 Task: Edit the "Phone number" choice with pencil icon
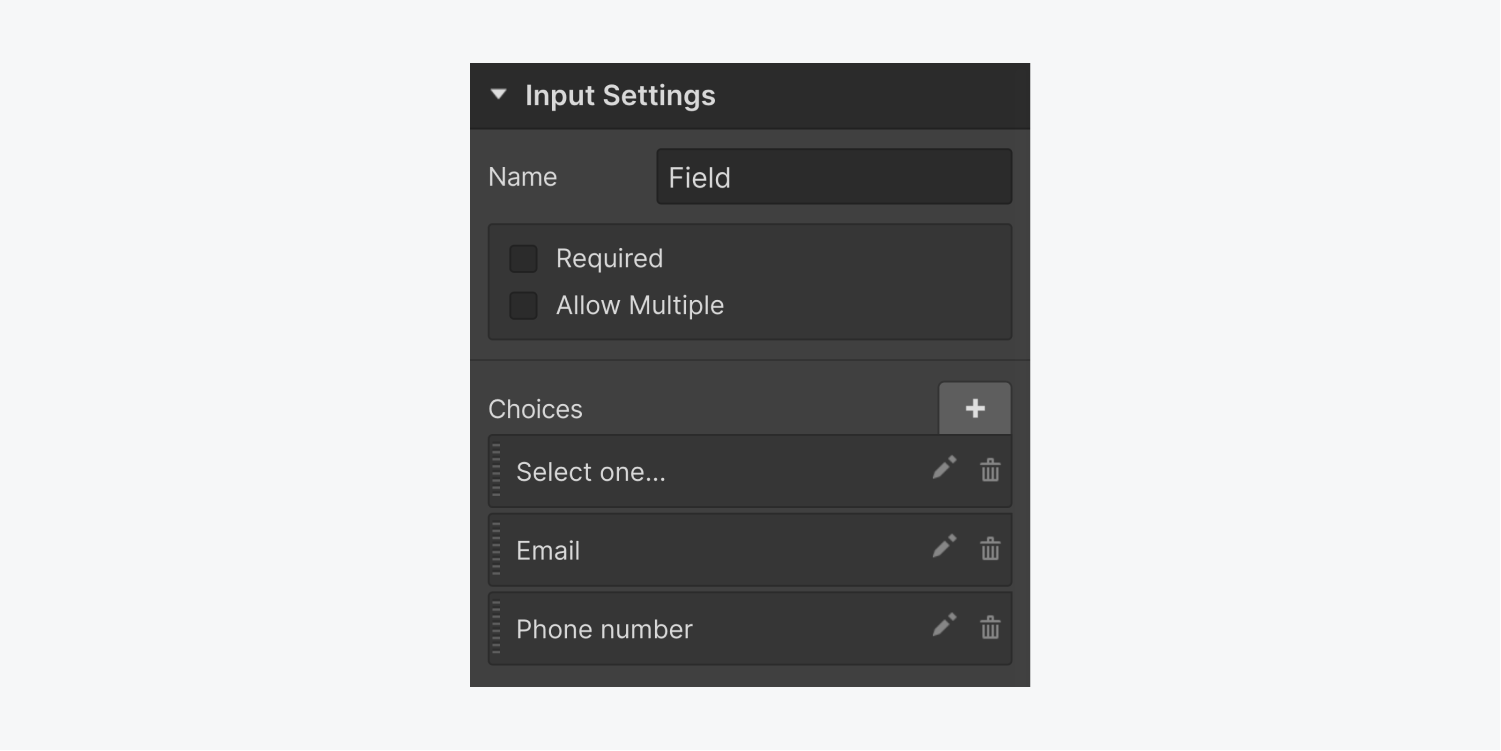point(943,628)
